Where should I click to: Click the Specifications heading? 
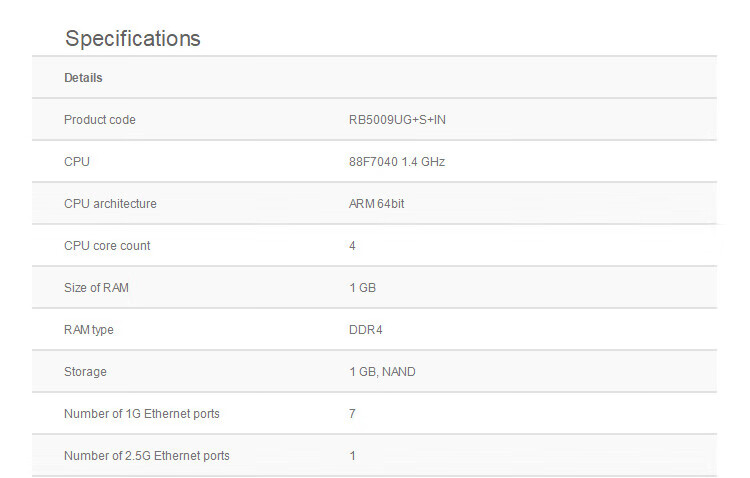coord(132,39)
